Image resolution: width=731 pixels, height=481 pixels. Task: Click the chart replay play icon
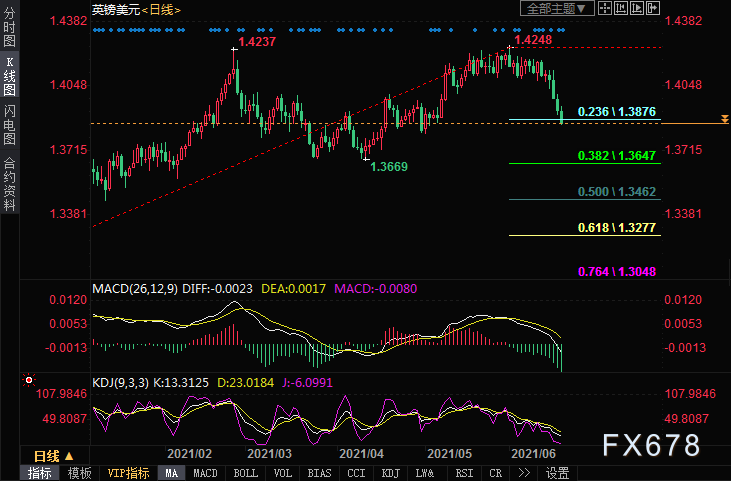pyautogui.click(x=637, y=8)
